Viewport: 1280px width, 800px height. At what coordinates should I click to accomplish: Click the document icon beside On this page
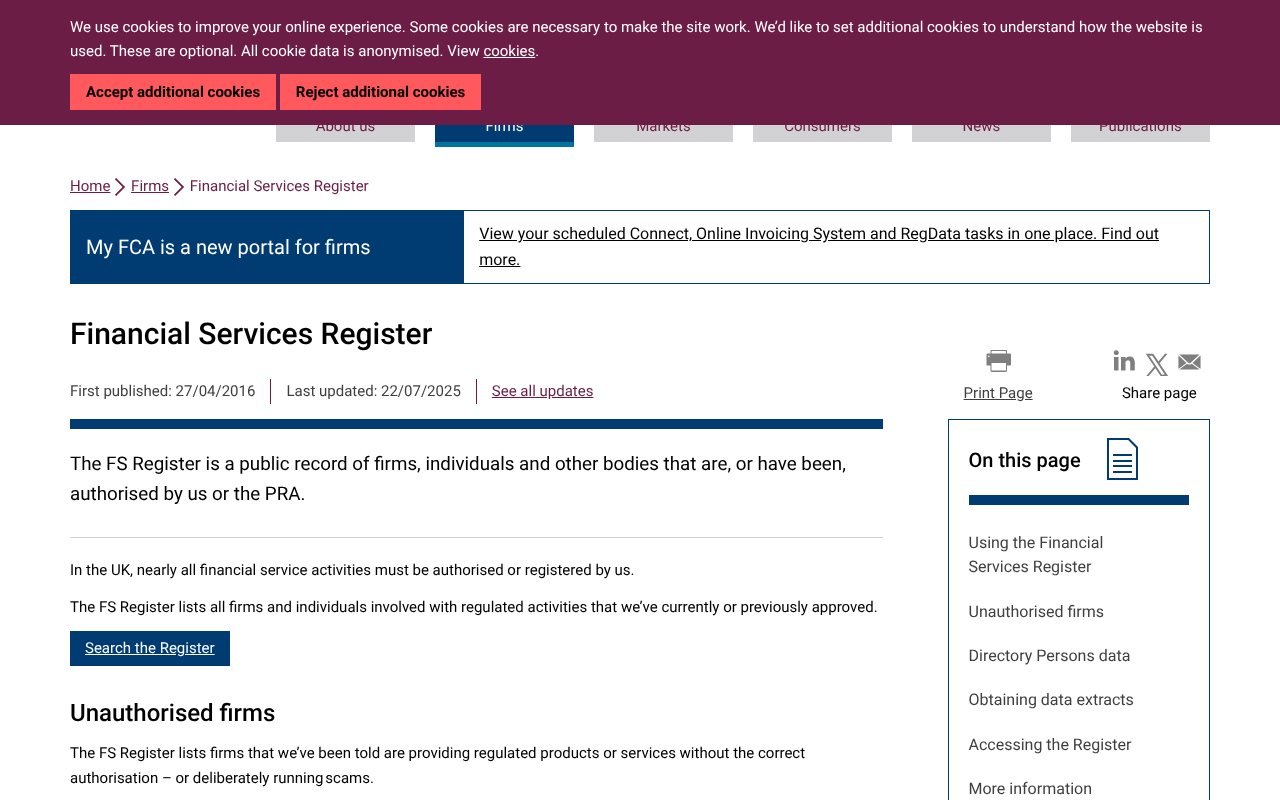tap(1122, 458)
